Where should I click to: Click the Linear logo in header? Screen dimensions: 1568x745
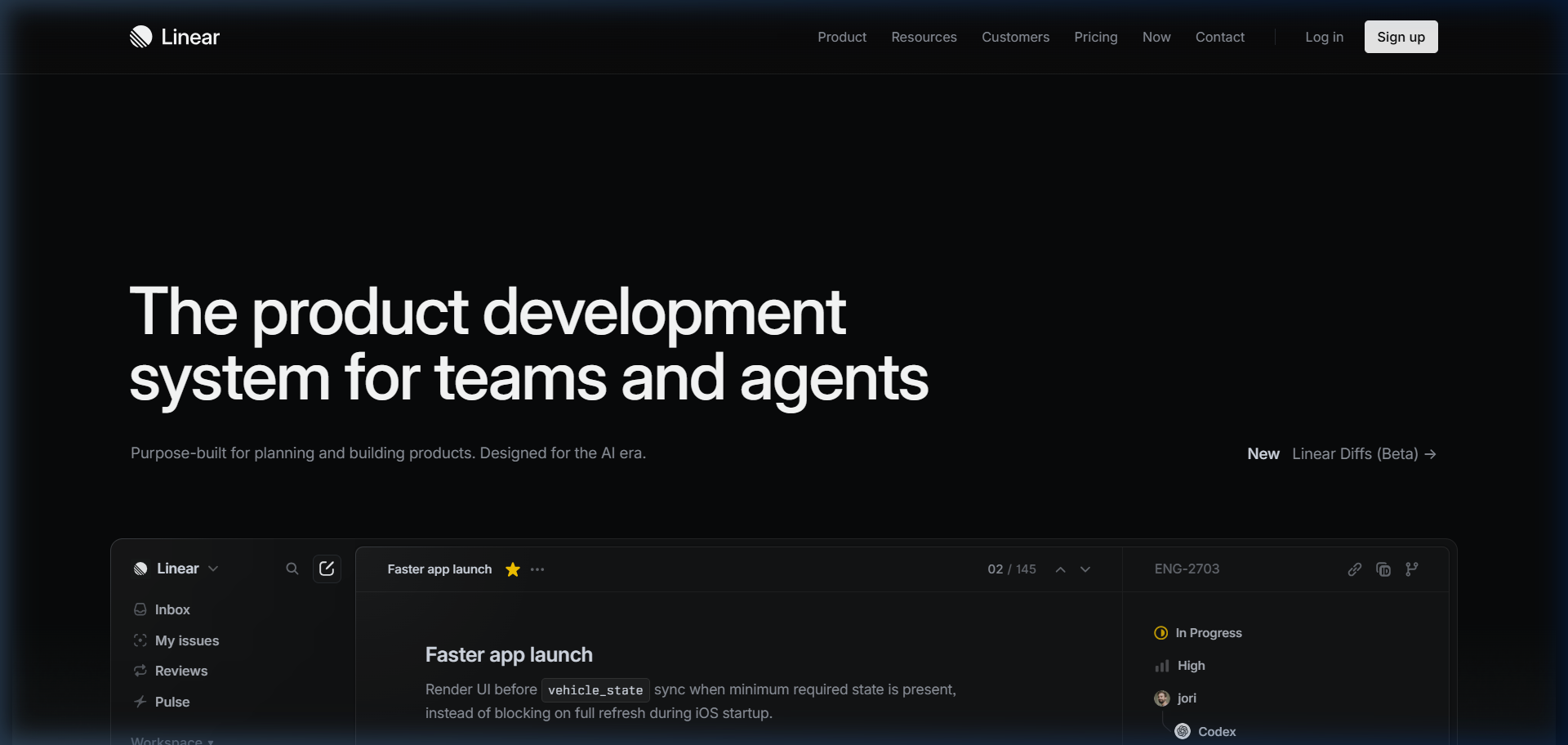click(174, 37)
